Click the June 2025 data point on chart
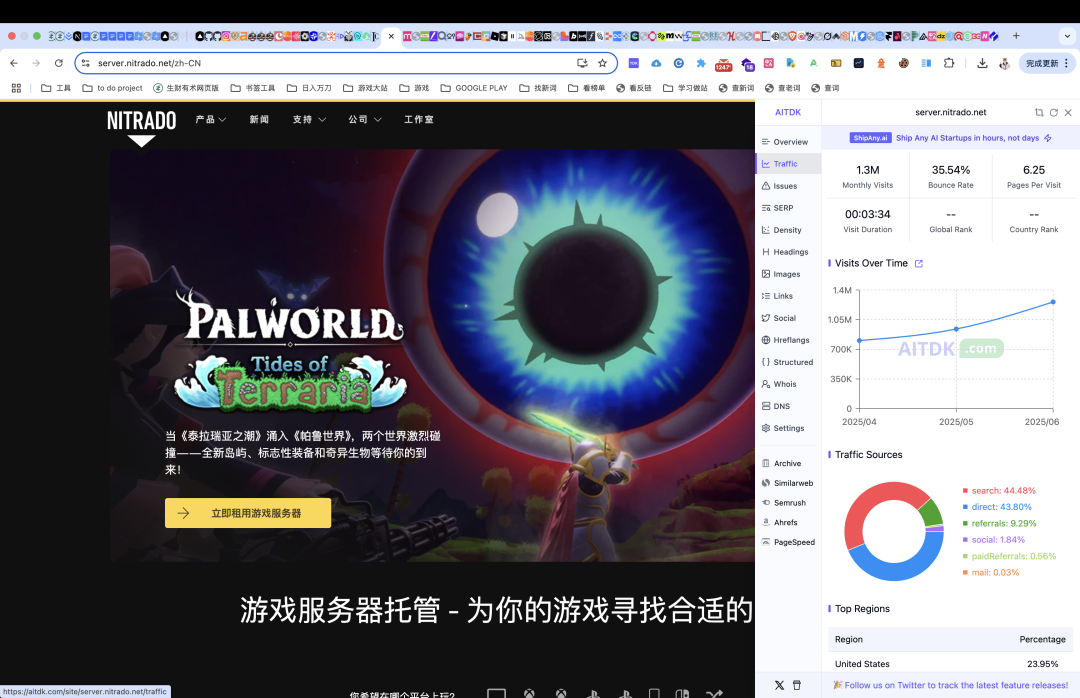The image size is (1080, 698). [1052, 302]
